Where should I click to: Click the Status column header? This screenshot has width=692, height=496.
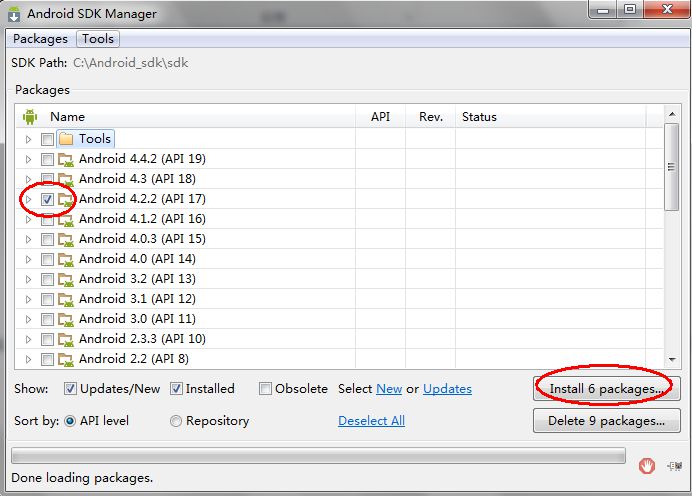pyautogui.click(x=551, y=117)
